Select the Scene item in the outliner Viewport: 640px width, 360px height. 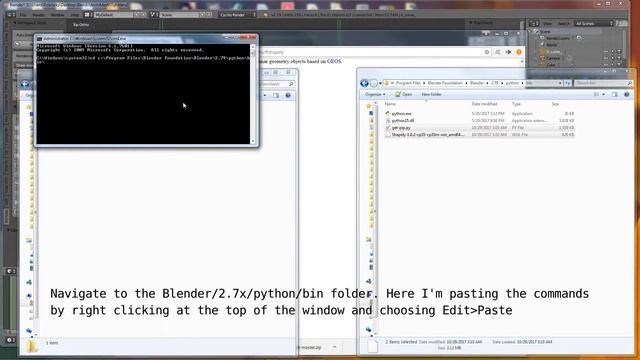pos(545,31)
